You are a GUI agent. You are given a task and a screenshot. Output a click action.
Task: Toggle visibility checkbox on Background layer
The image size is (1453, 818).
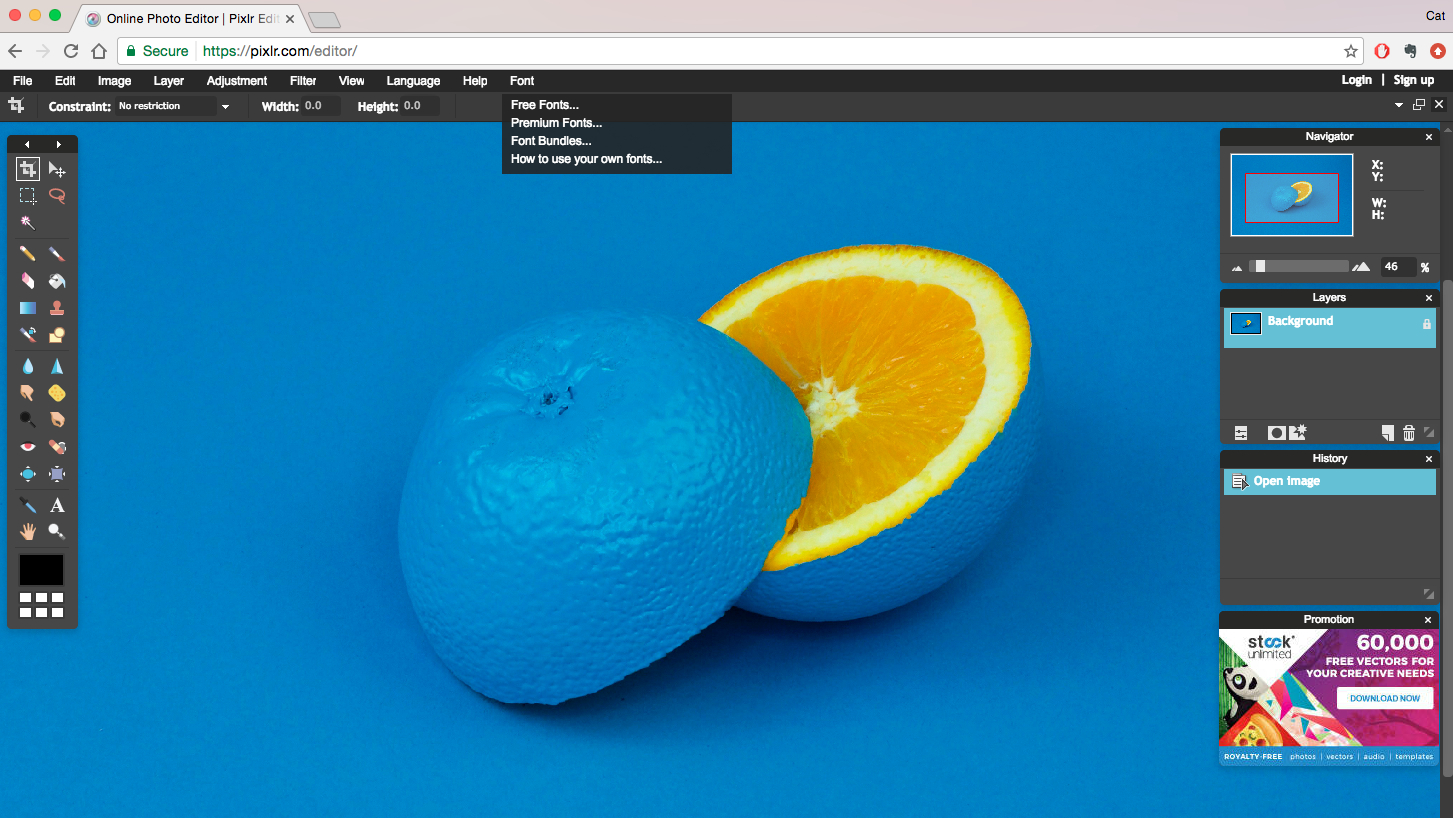pos(1245,323)
